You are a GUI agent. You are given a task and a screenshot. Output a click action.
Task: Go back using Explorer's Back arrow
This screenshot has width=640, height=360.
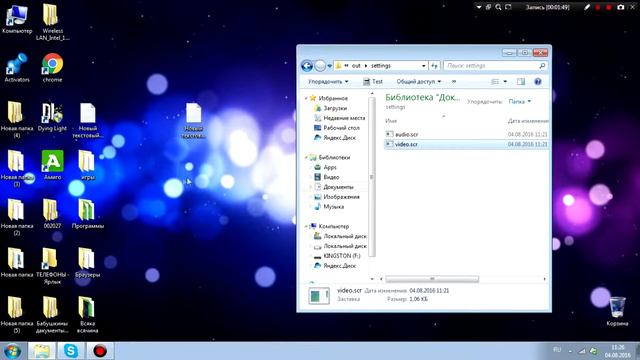coord(307,65)
